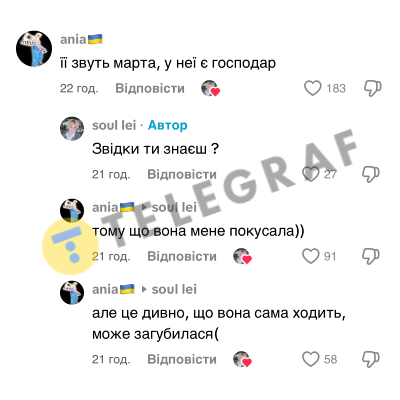Click author-liked badge on top comment
This screenshot has height=400, width=400.
(210, 89)
